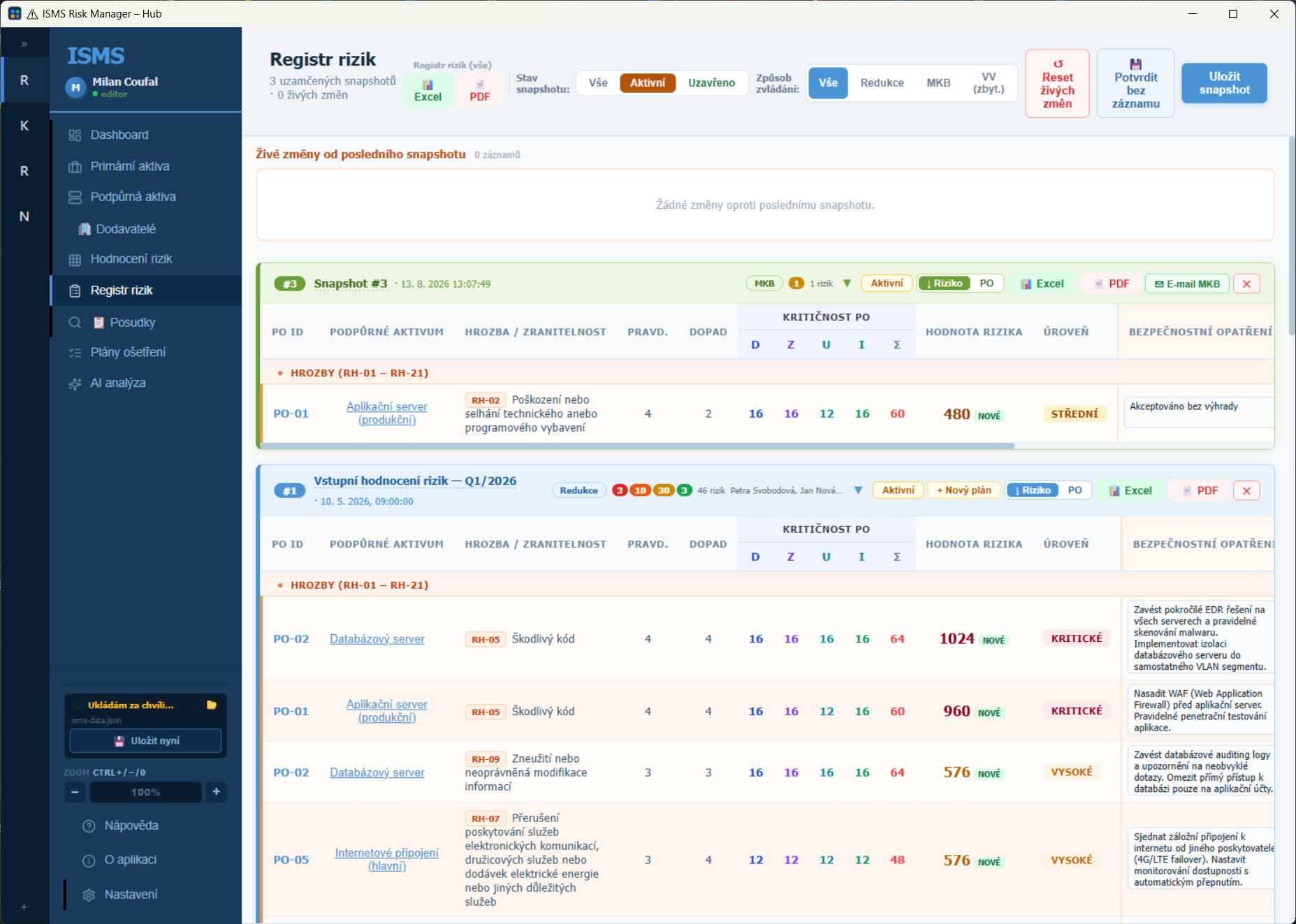Viewport: 1296px width, 924px height.
Task: Click the Posudky search magnifier icon
Action: point(75,323)
